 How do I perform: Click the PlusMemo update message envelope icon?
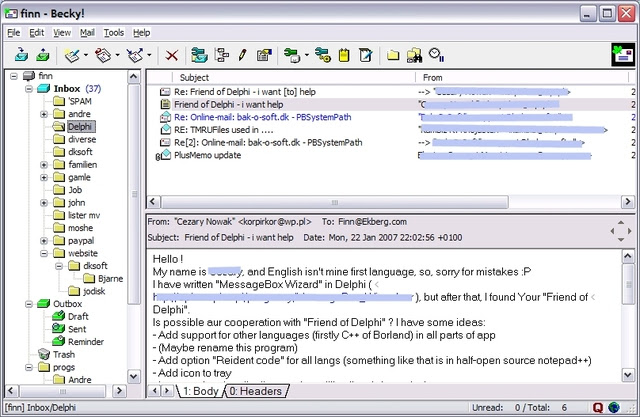pos(165,155)
